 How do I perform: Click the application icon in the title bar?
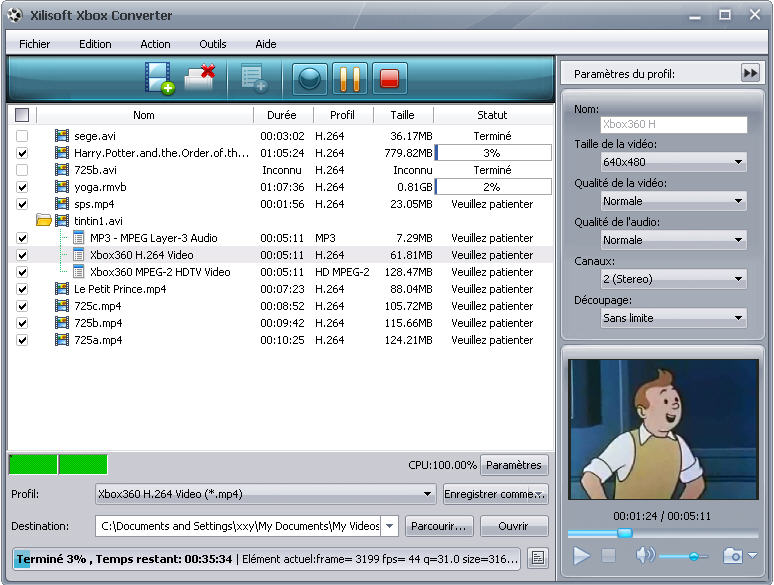(15, 15)
